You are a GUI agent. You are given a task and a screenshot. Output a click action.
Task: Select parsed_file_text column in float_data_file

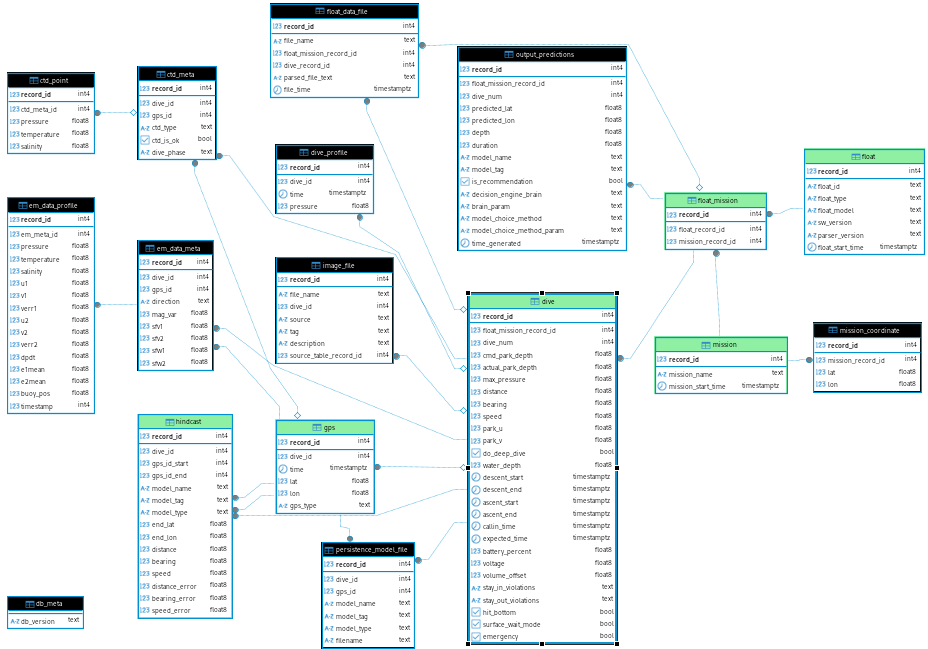tap(344, 78)
